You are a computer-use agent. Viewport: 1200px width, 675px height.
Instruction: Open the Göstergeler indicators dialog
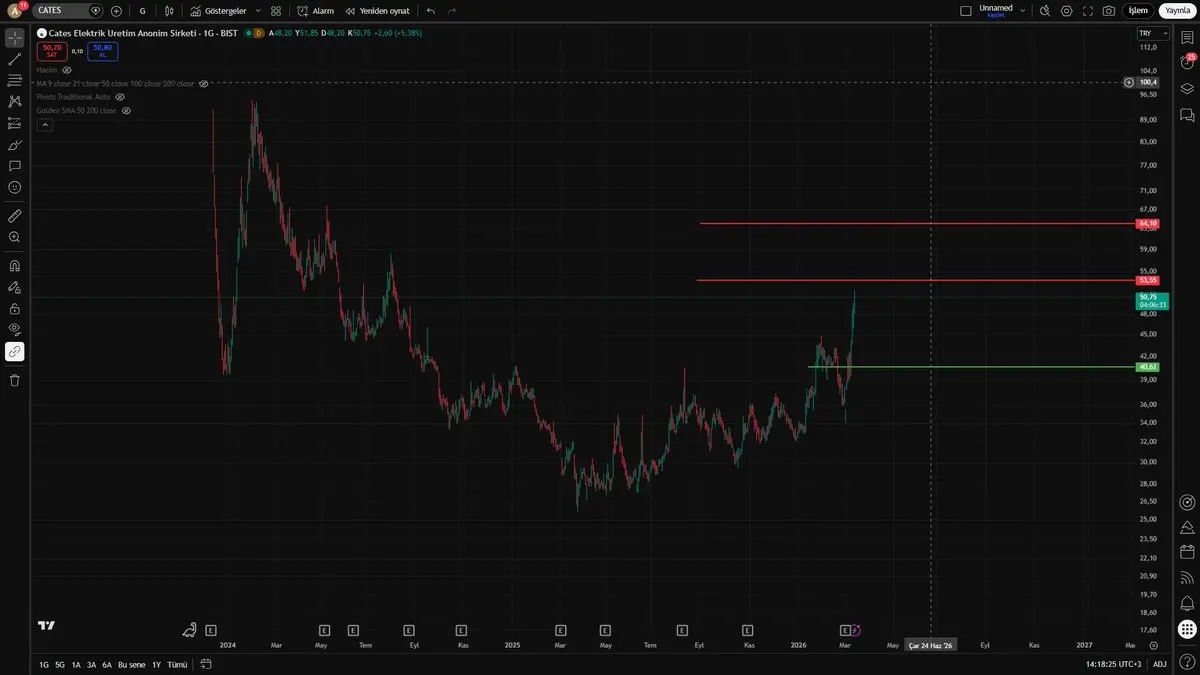coord(218,10)
